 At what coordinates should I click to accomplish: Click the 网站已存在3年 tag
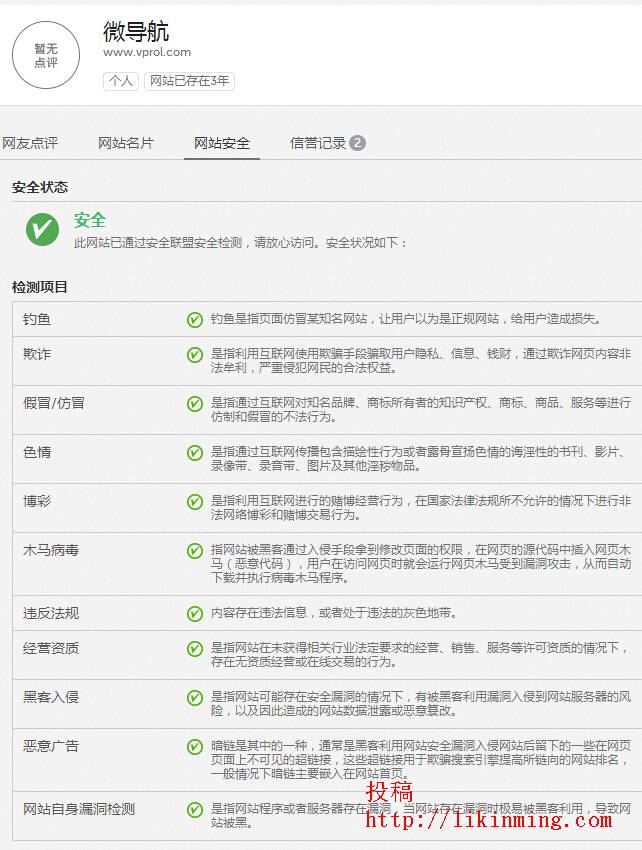(189, 81)
